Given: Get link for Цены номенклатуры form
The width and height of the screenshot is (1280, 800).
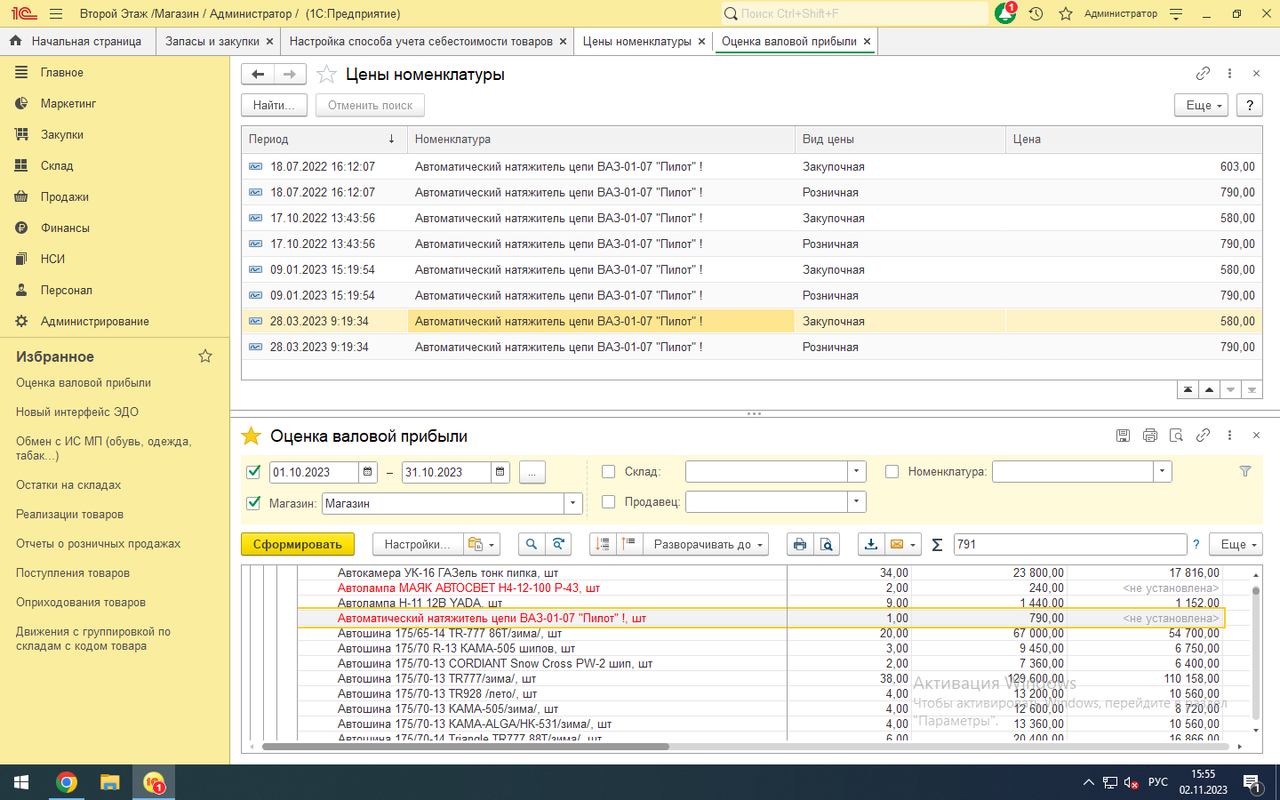Looking at the screenshot, I should tap(1203, 74).
